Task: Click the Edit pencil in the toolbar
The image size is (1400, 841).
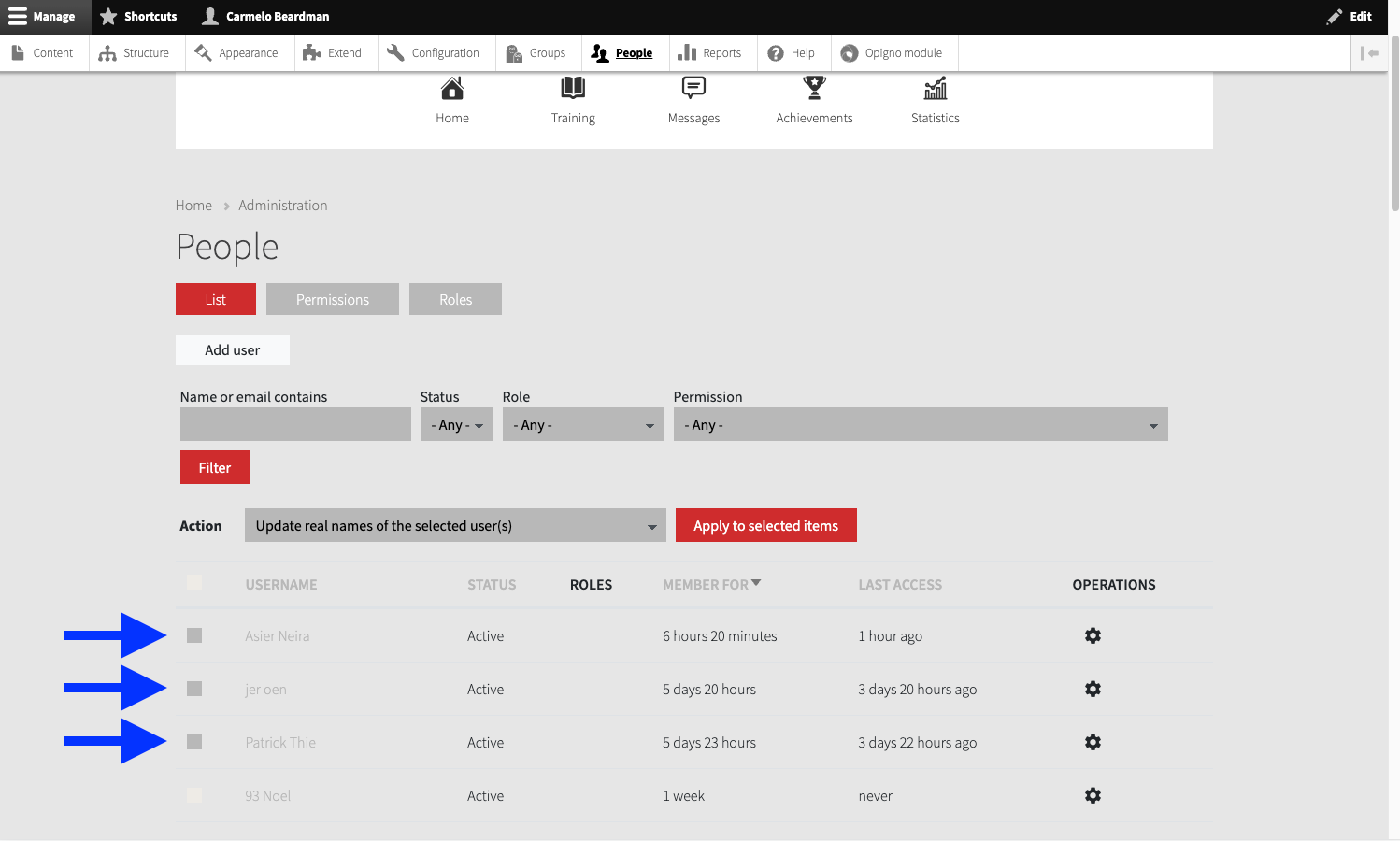Action: point(1349,17)
